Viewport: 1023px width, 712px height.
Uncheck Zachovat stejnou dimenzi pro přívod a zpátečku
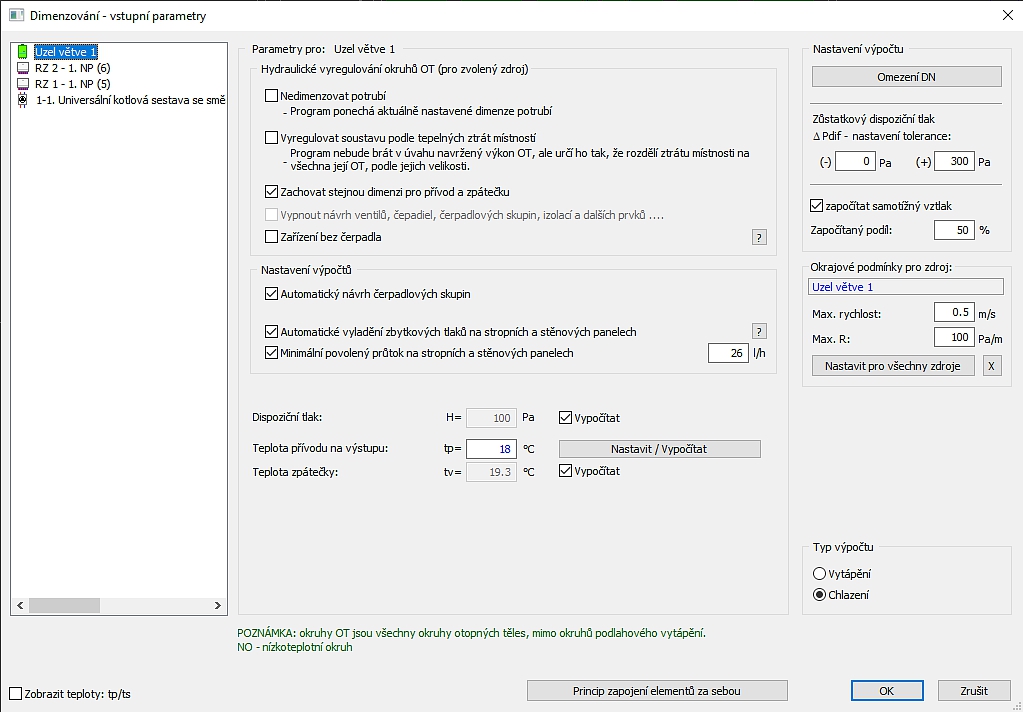coord(271,192)
